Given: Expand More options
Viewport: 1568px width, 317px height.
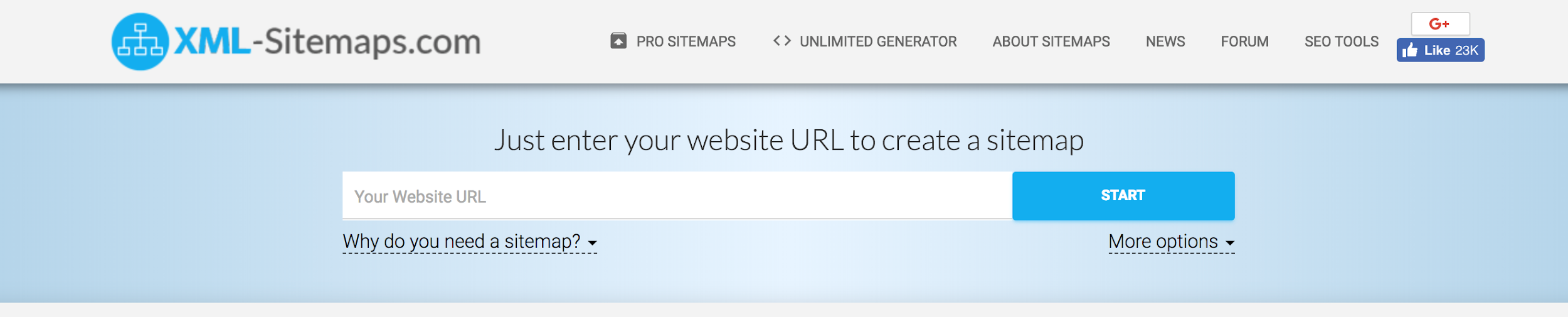Looking at the screenshot, I should coord(1172,242).
